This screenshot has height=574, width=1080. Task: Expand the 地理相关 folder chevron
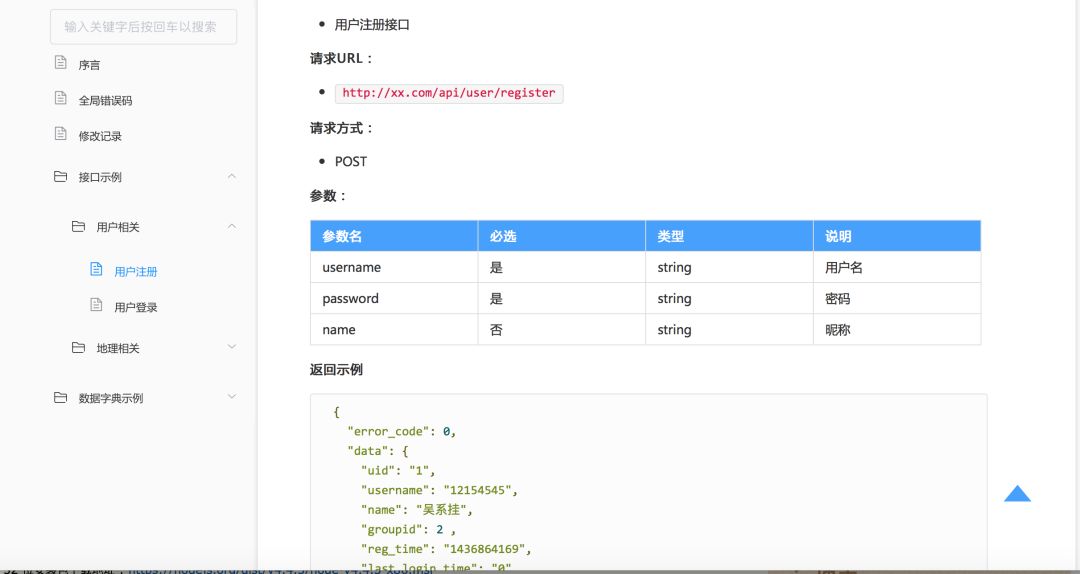click(232, 347)
